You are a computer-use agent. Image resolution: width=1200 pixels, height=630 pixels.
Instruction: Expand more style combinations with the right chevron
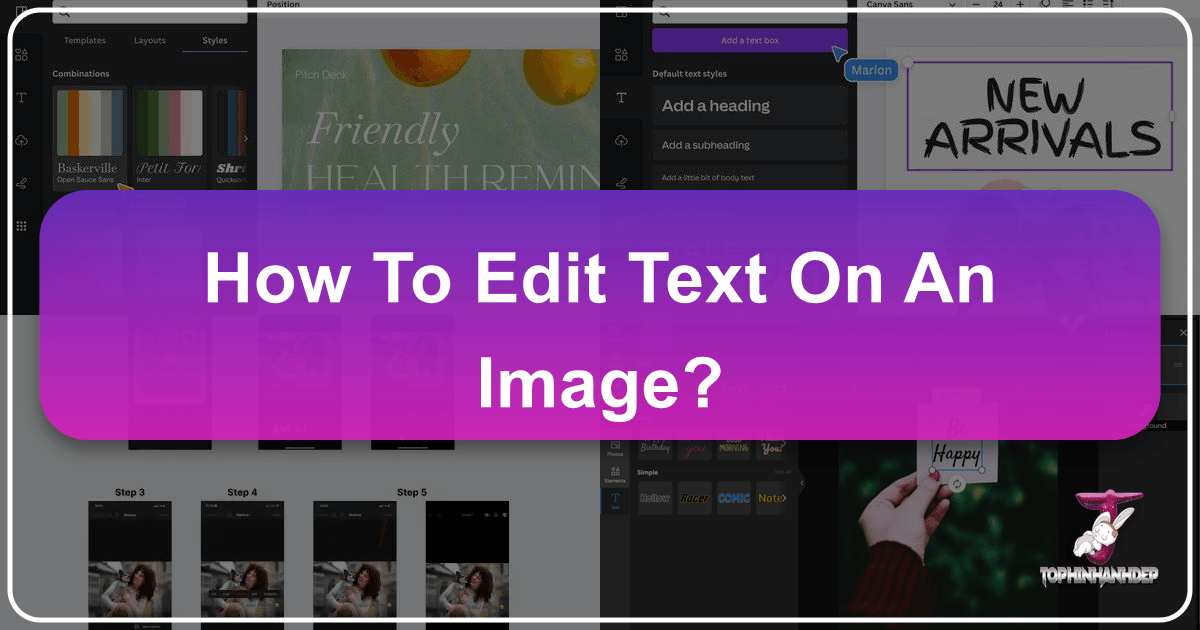click(246, 138)
